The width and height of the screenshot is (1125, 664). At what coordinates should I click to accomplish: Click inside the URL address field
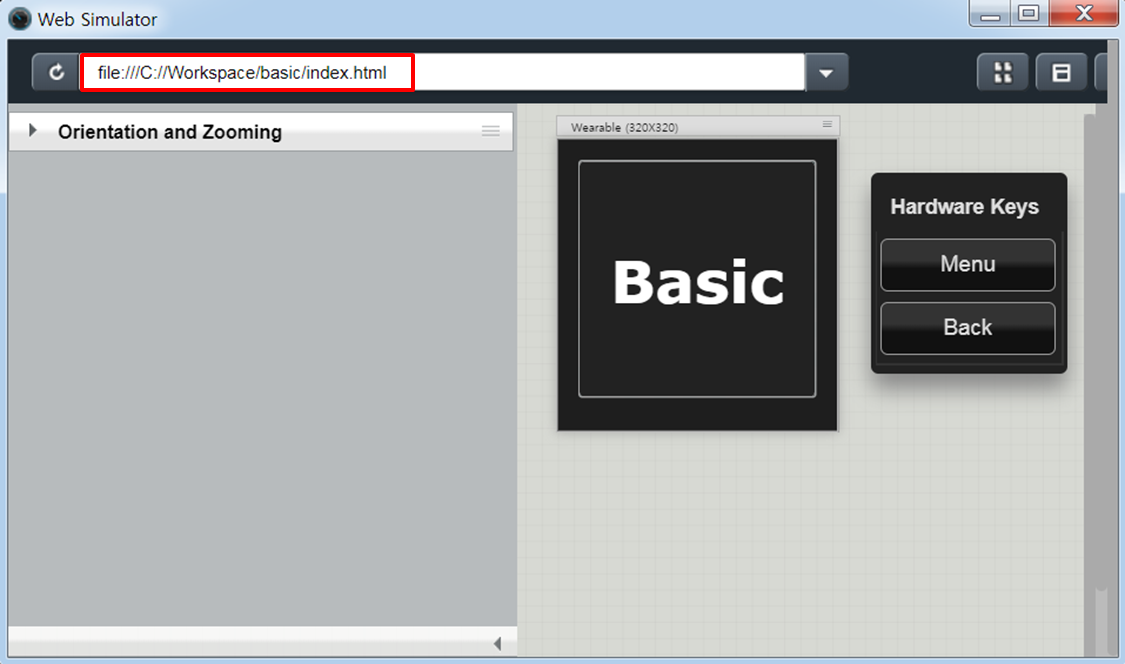pyautogui.click(x=400, y=71)
